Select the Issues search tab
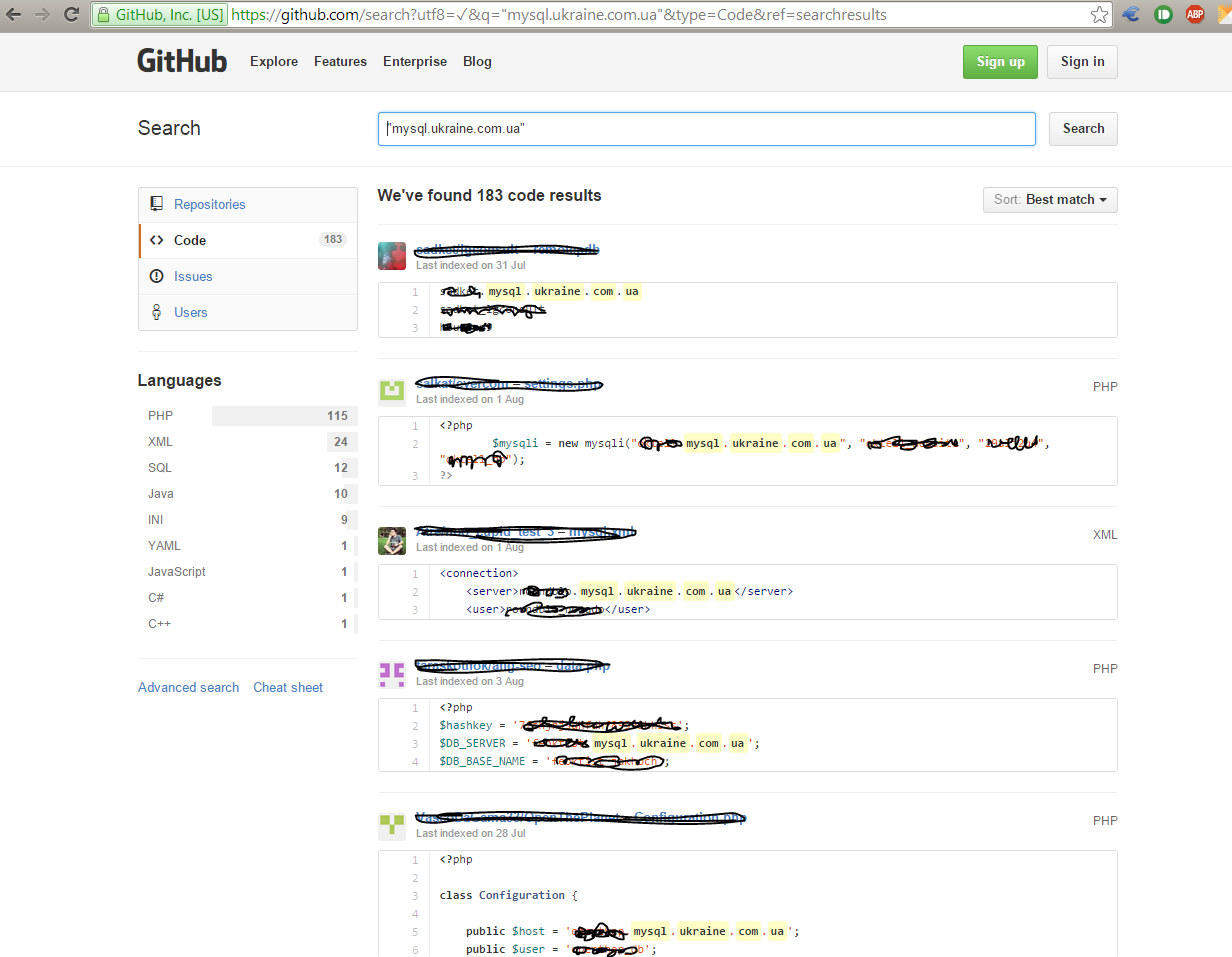This screenshot has width=1232, height=957. pyautogui.click(x=248, y=276)
